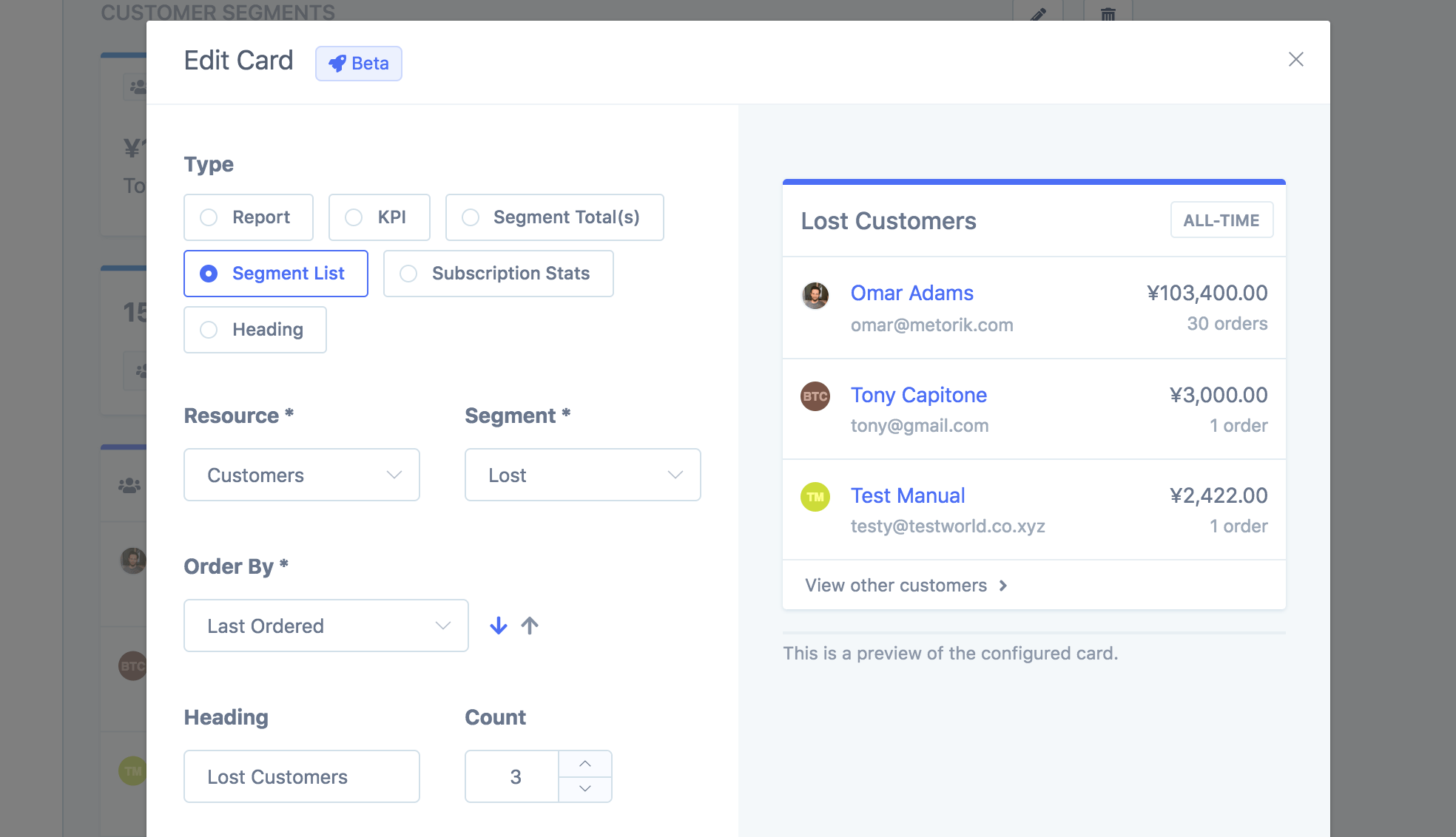This screenshot has height=837, width=1456.
Task: Open the Order By dropdown
Action: click(x=326, y=626)
